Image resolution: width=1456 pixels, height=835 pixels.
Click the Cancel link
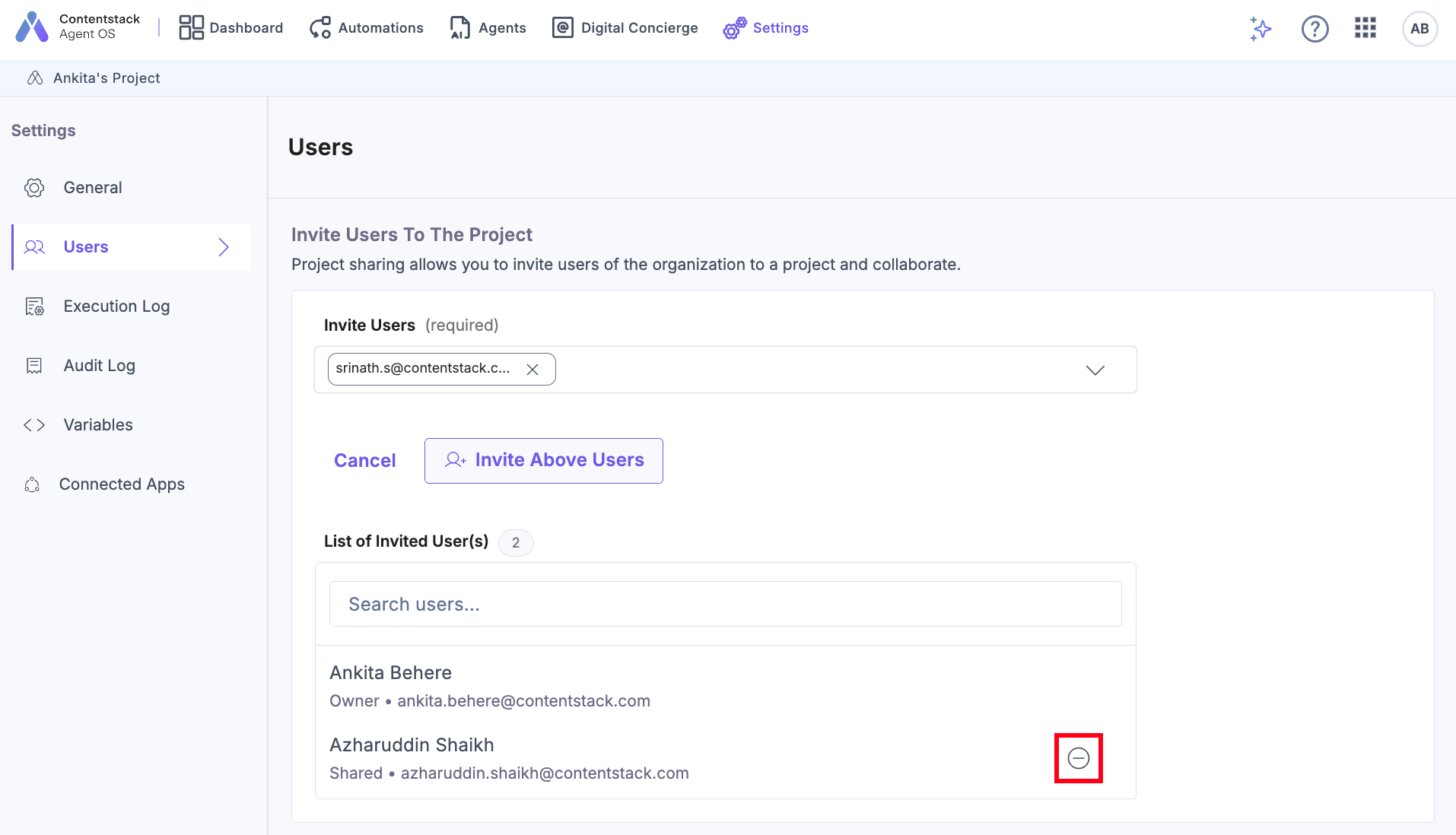(364, 460)
